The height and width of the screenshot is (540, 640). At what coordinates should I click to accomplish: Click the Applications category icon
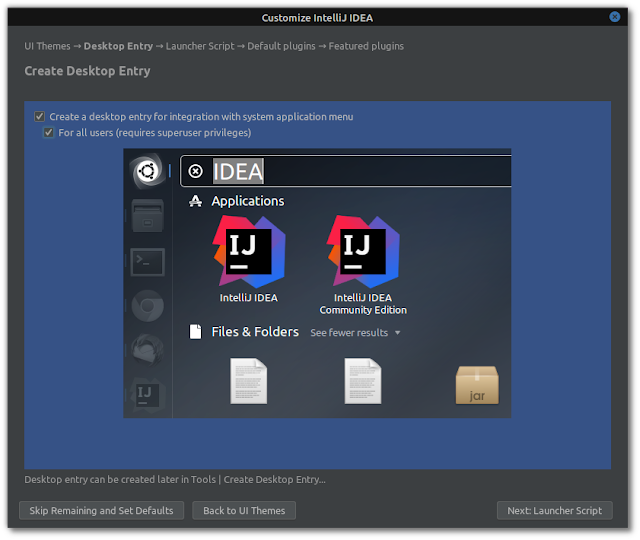pyautogui.click(x=196, y=201)
